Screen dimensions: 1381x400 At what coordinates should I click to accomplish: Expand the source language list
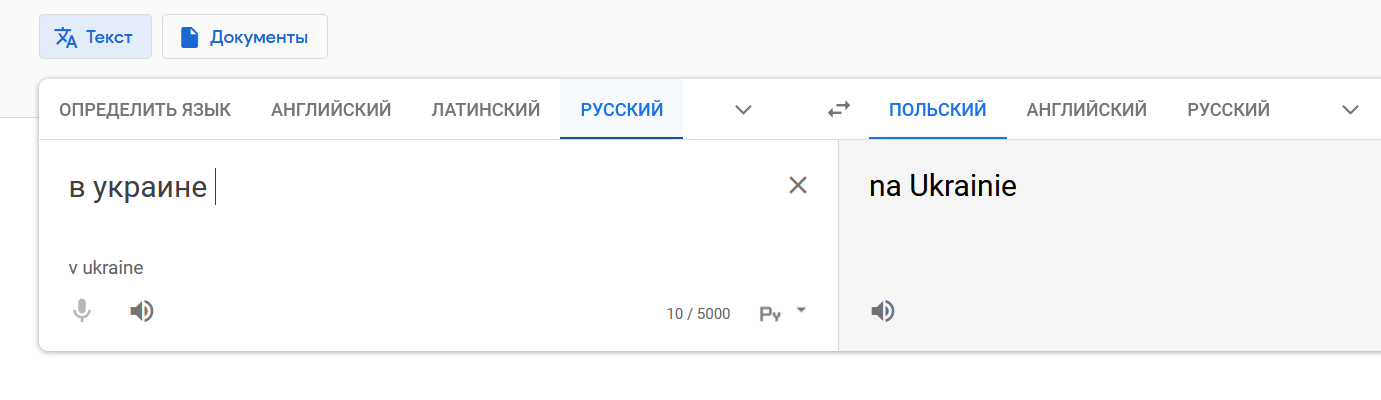click(x=743, y=110)
